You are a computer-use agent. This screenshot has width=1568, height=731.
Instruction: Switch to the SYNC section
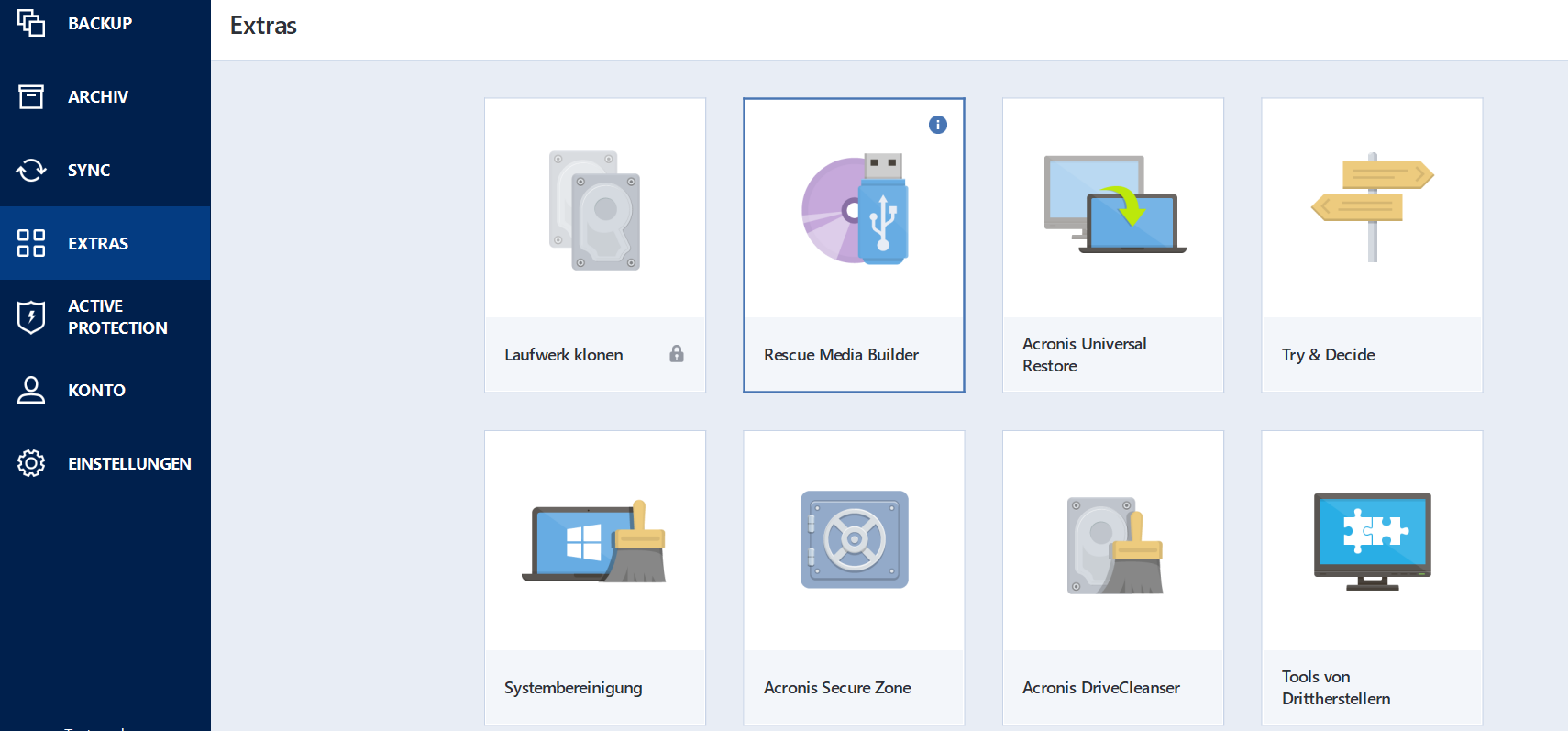pyautogui.click(x=89, y=170)
